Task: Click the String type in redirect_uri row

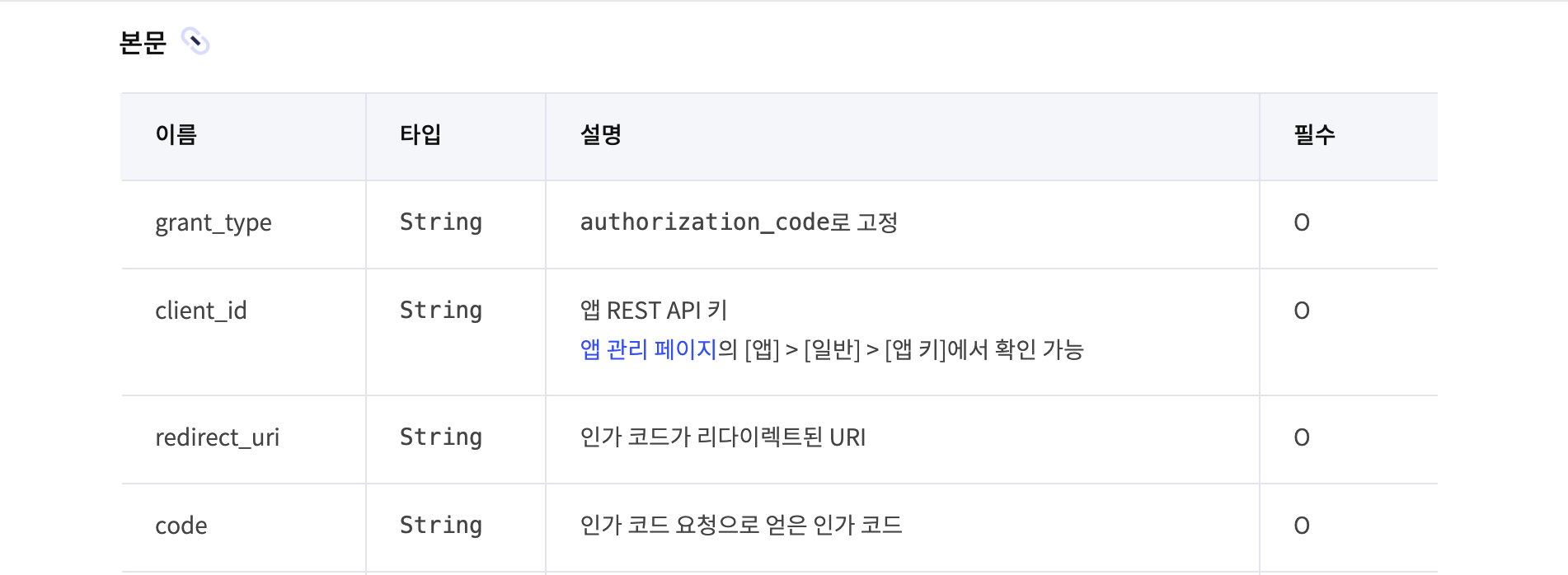Action: (x=441, y=437)
